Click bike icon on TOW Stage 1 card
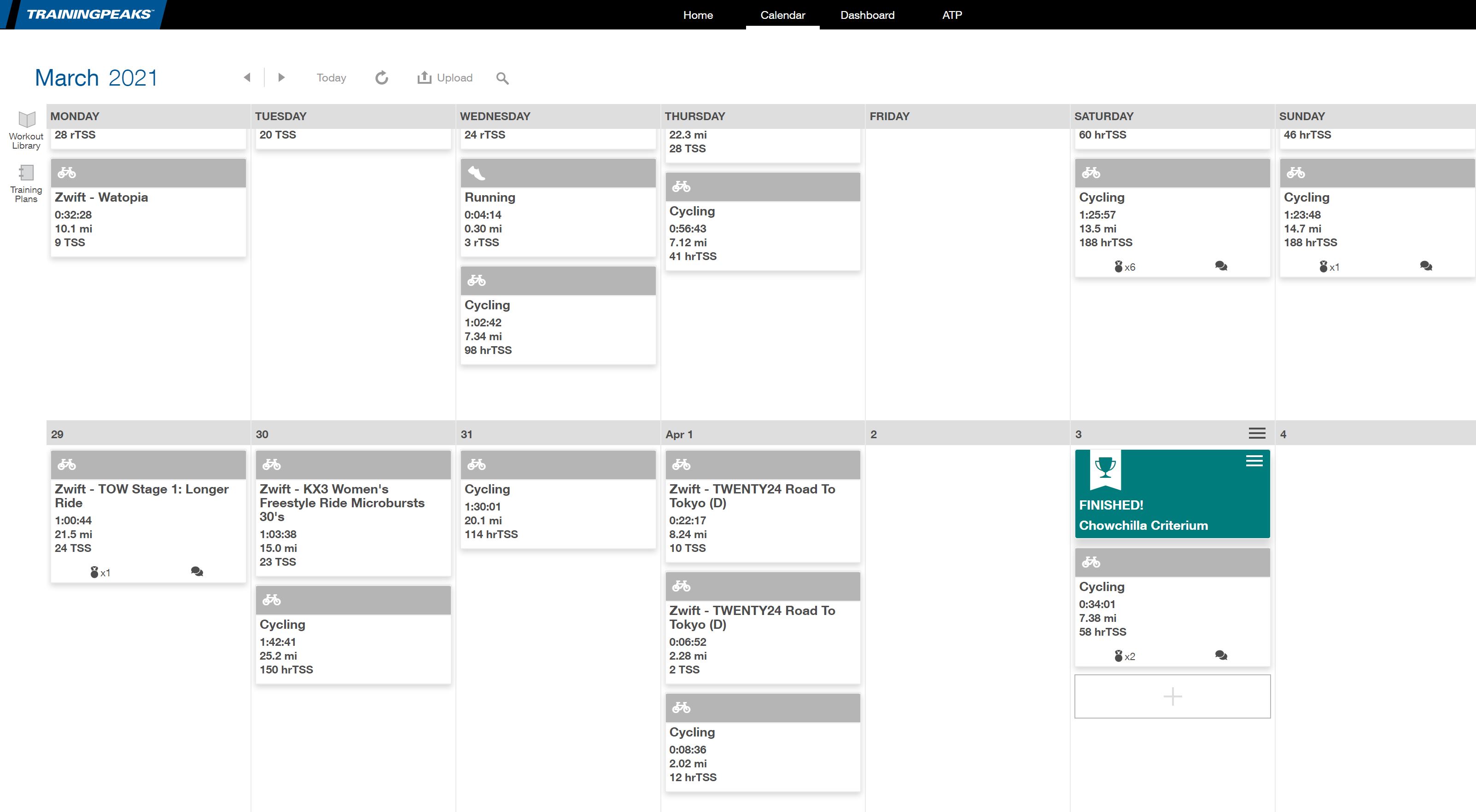This screenshot has height=812, width=1476. coord(66,464)
